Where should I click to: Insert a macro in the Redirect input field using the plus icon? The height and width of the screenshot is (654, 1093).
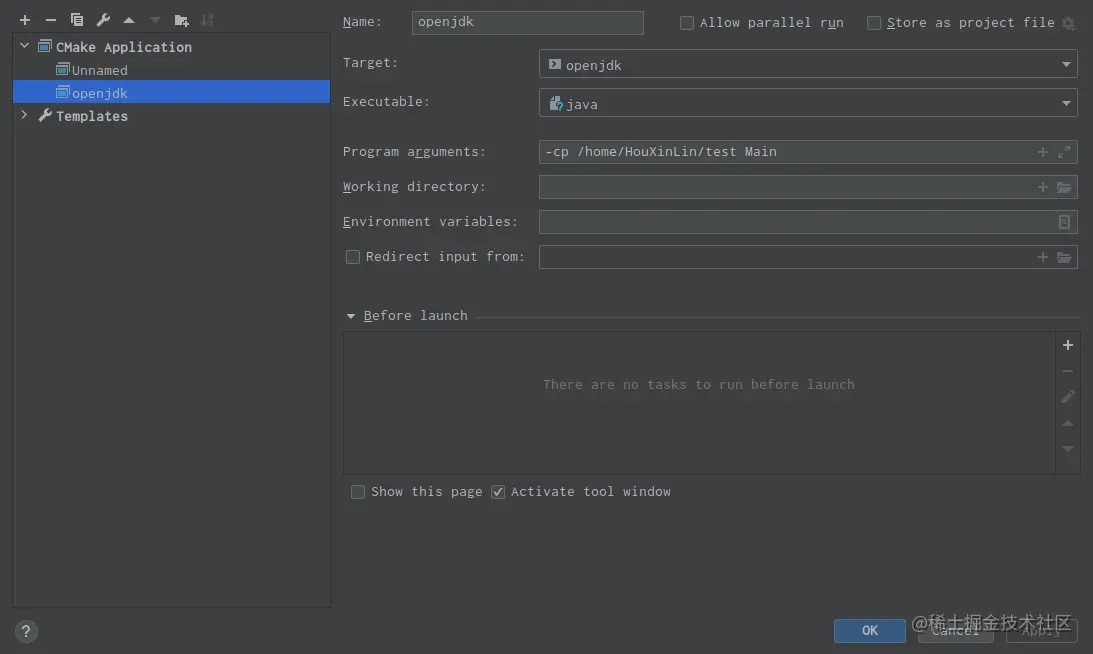click(x=1042, y=257)
